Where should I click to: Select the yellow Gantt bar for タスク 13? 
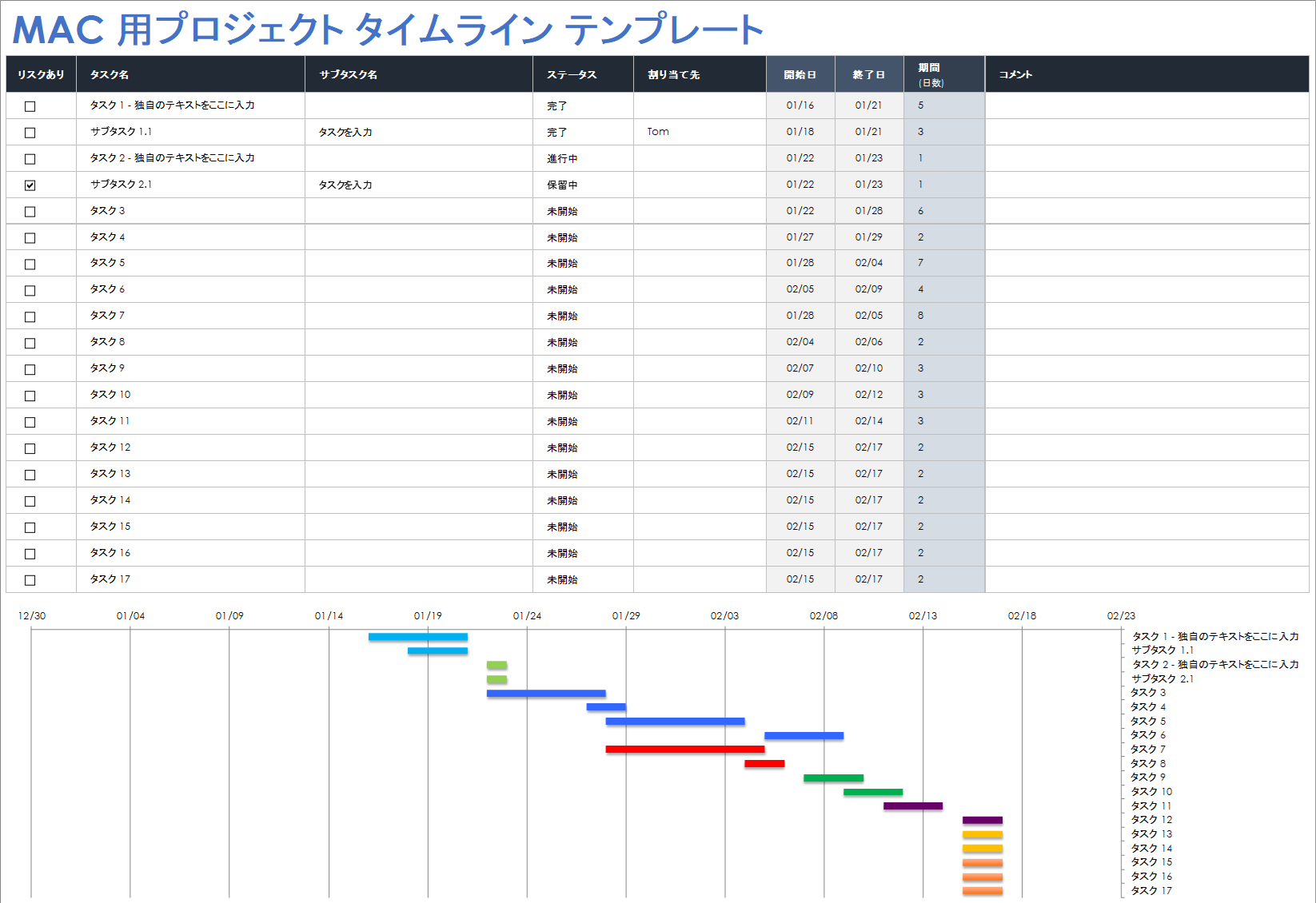click(x=983, y=834)
